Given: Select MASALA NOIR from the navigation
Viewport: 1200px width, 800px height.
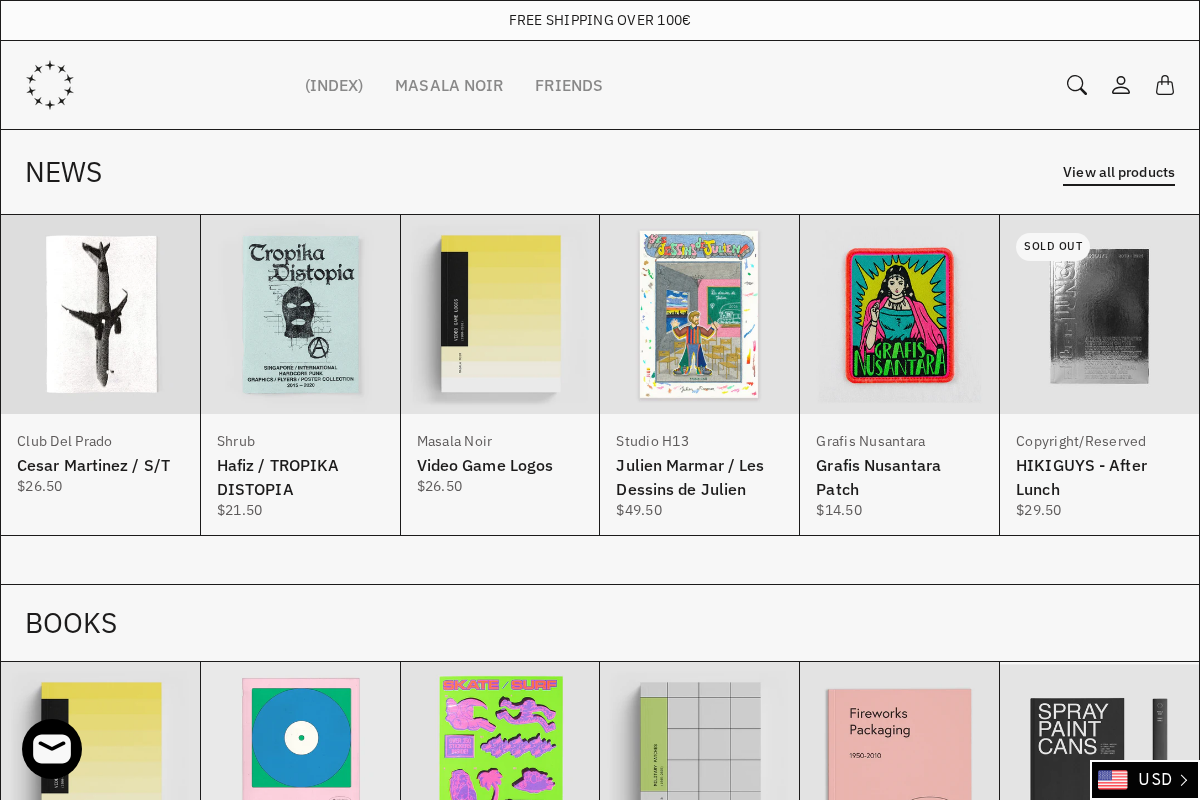Looking at the screenshot, I should point(449,85).
